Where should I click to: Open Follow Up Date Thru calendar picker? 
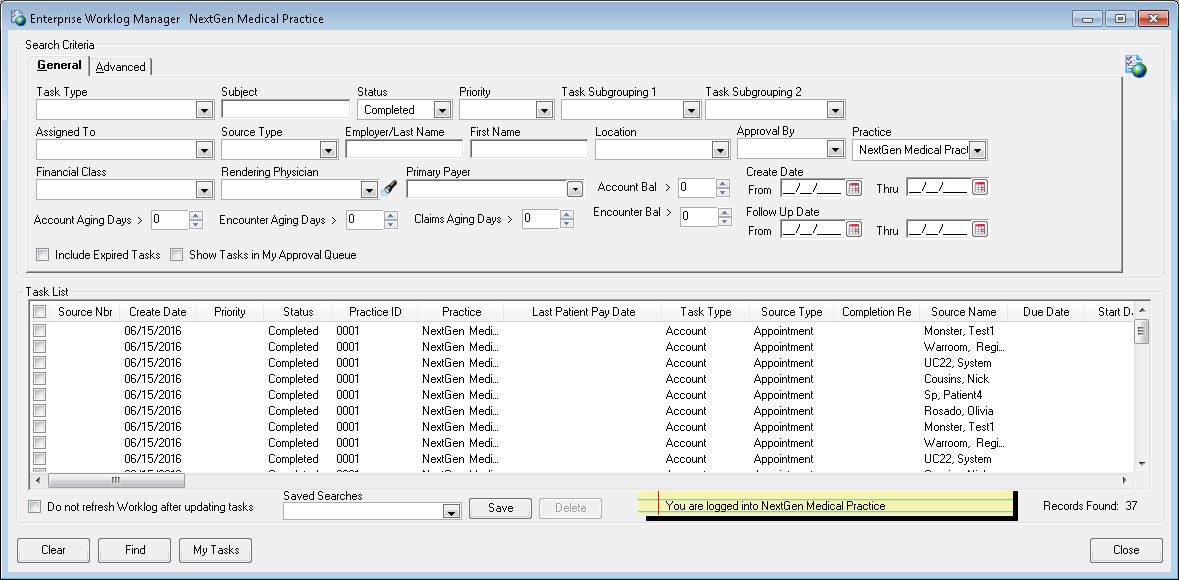point(979,229)
